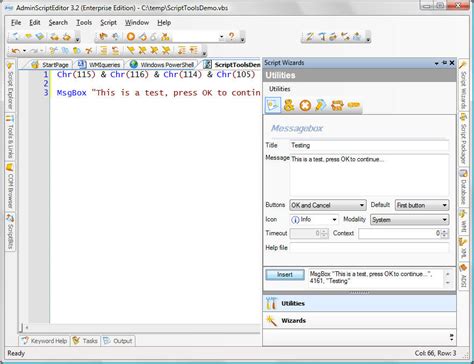Screen dimensions: 474x364
Task: Click 'Chr(115)' in code line 1
Action: (76, 74)
